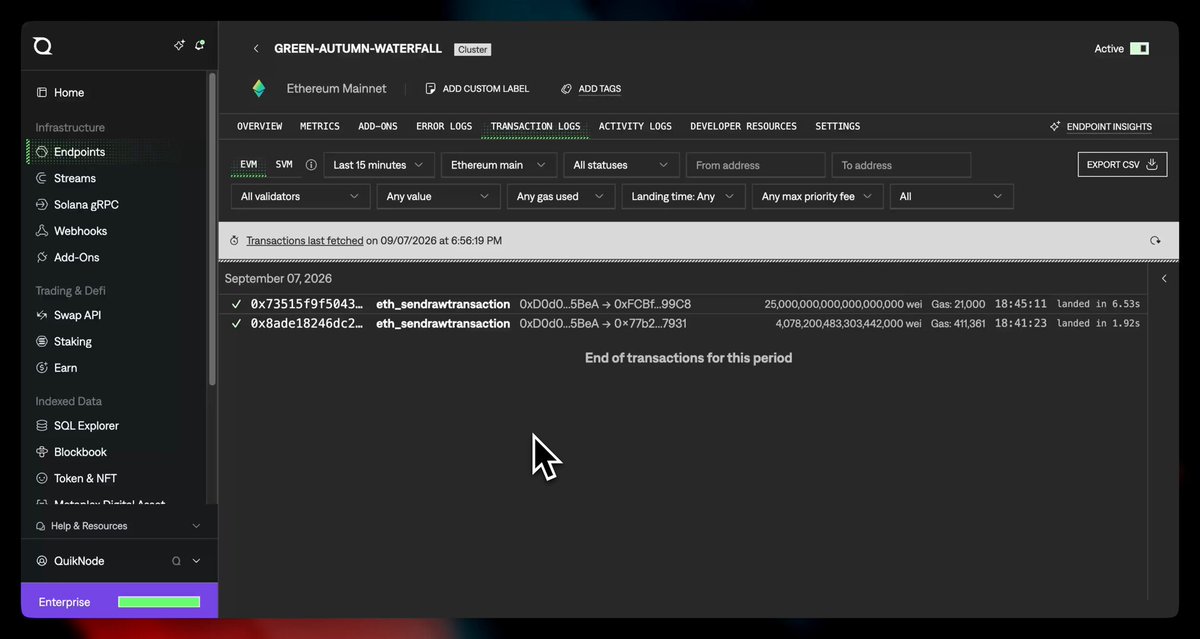Open the Error Logs tab
The image size is (1200, 639).
click(x=444, y=127)
